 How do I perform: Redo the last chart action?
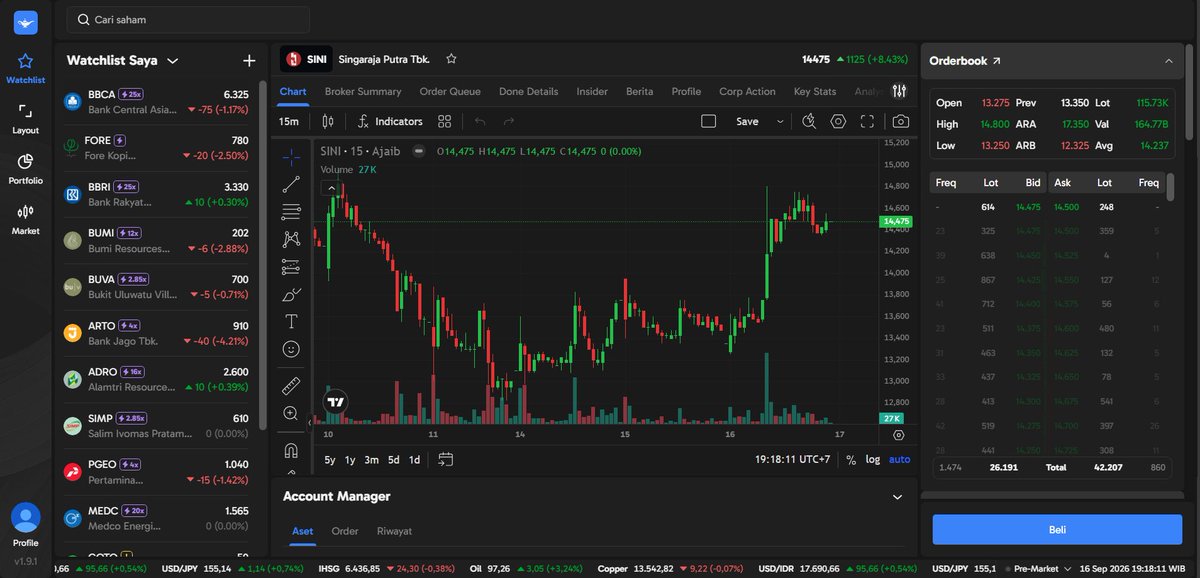pos(508,121)
